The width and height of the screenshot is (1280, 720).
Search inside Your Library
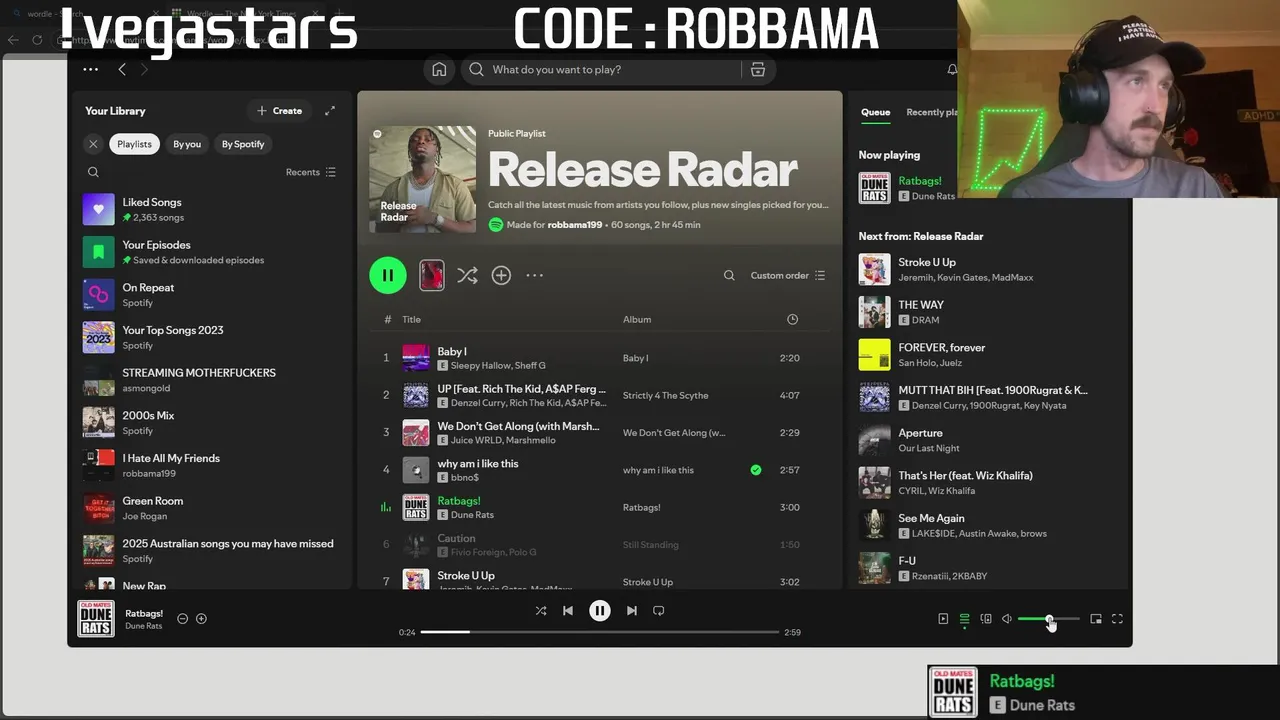93,172
